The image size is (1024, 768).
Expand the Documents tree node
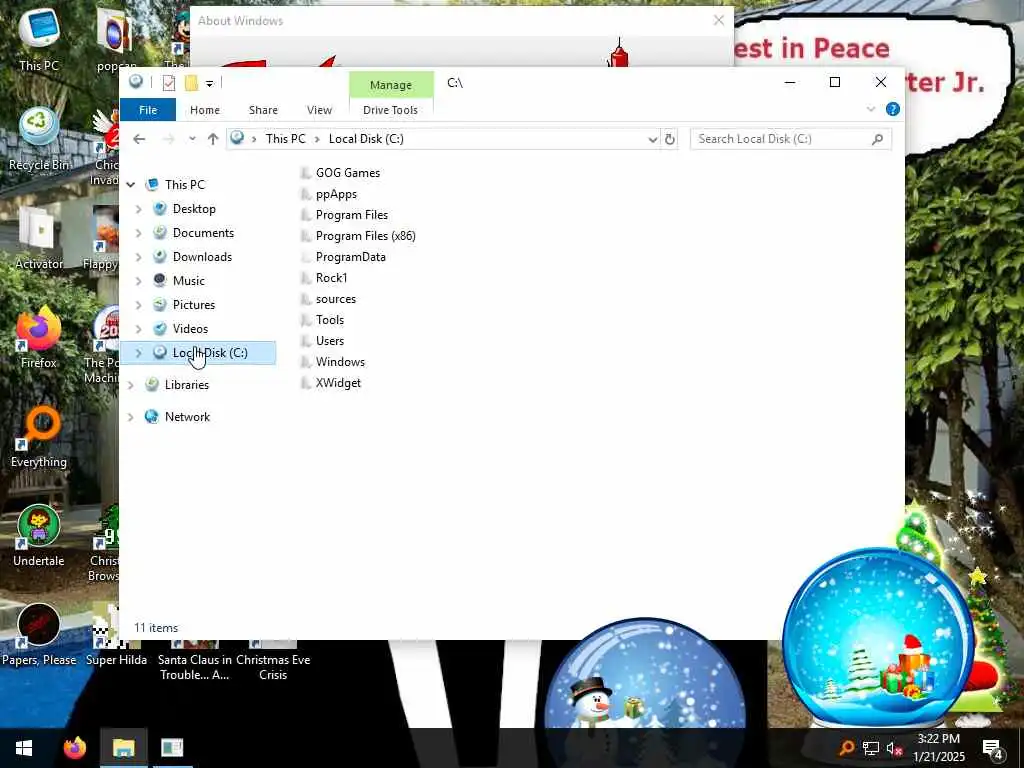coord(138,233)
